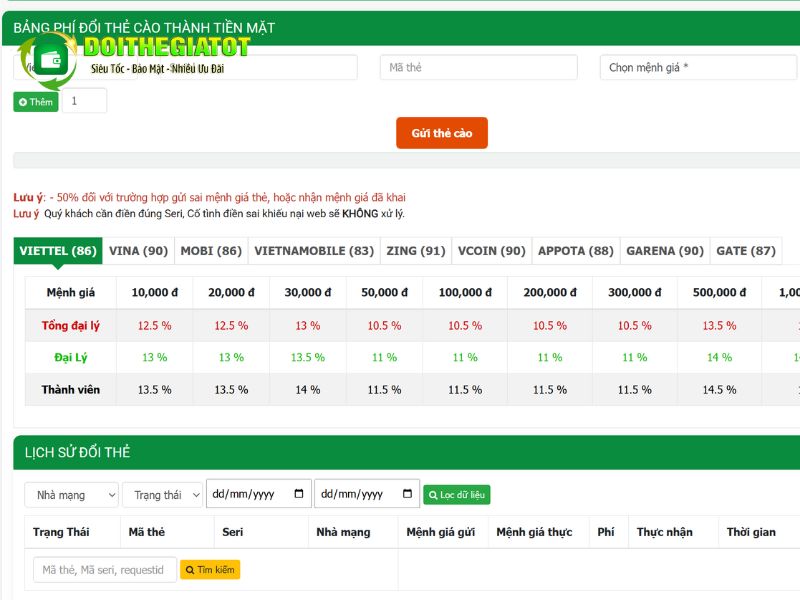Viewport: 800px width, 600px height.
Task: Click the Thành viên row label
Action: click(70, 390)
